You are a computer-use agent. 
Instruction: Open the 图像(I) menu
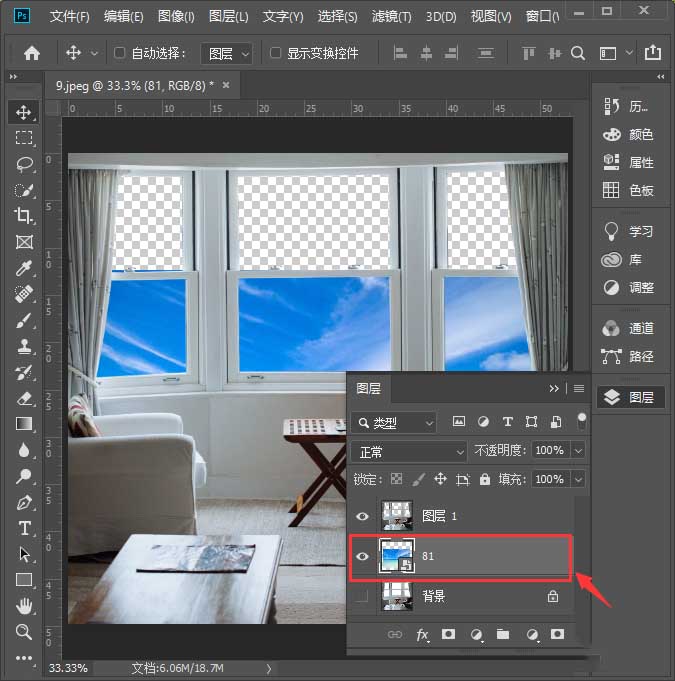(x=176, y=17)
